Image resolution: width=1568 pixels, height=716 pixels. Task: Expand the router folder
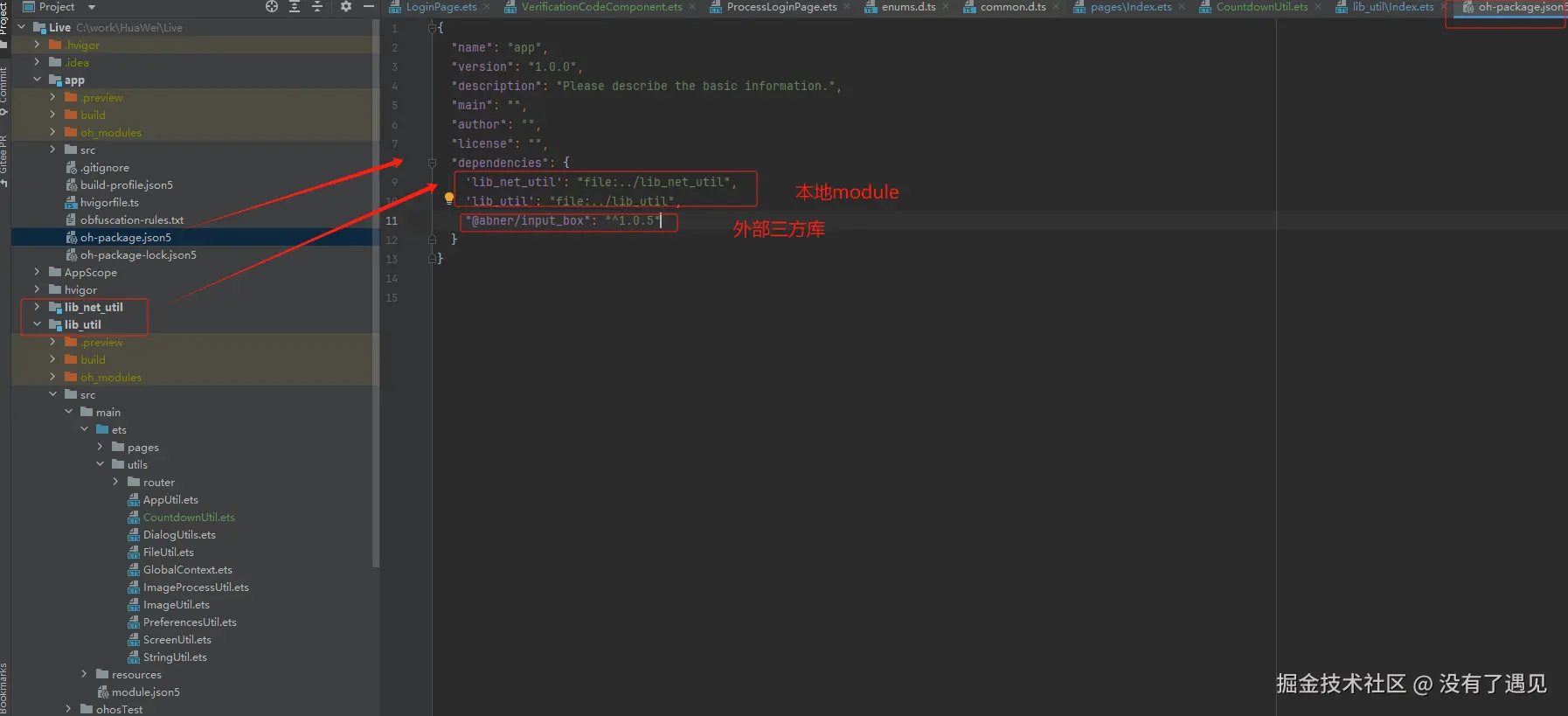pos(115,482)
